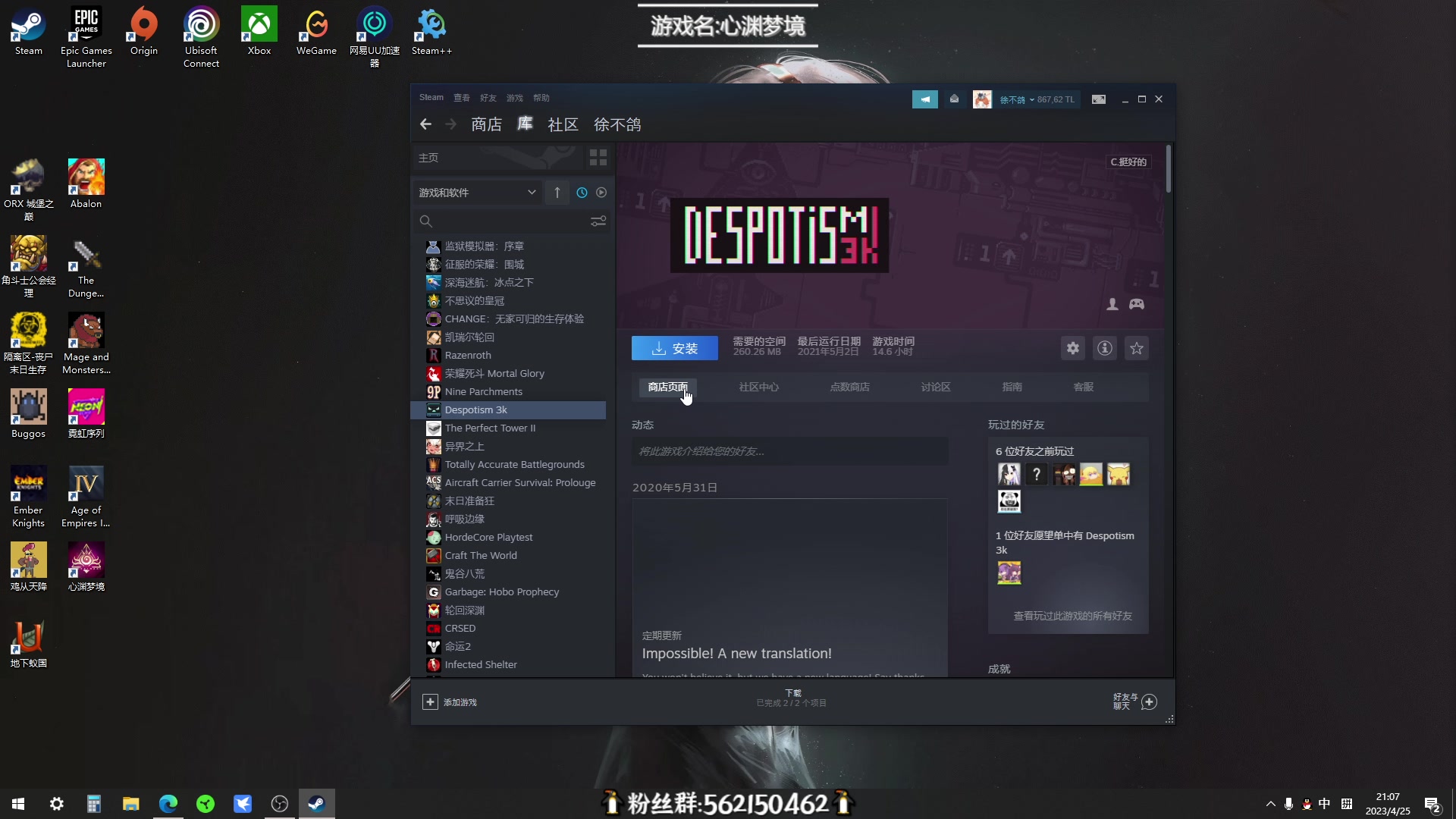Toggle the ready-to-play filter icon
Screen dimensions: 1456x819
601,193
